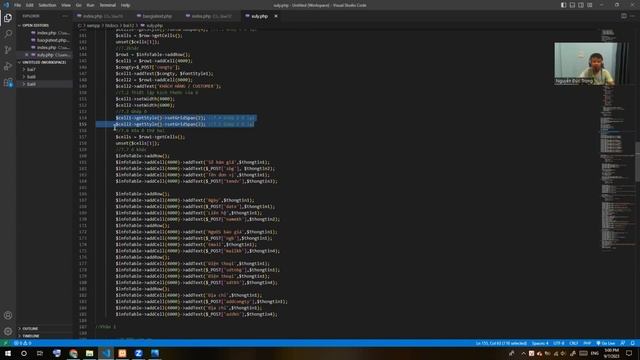Open the Go menu

(x=78, y=5)
